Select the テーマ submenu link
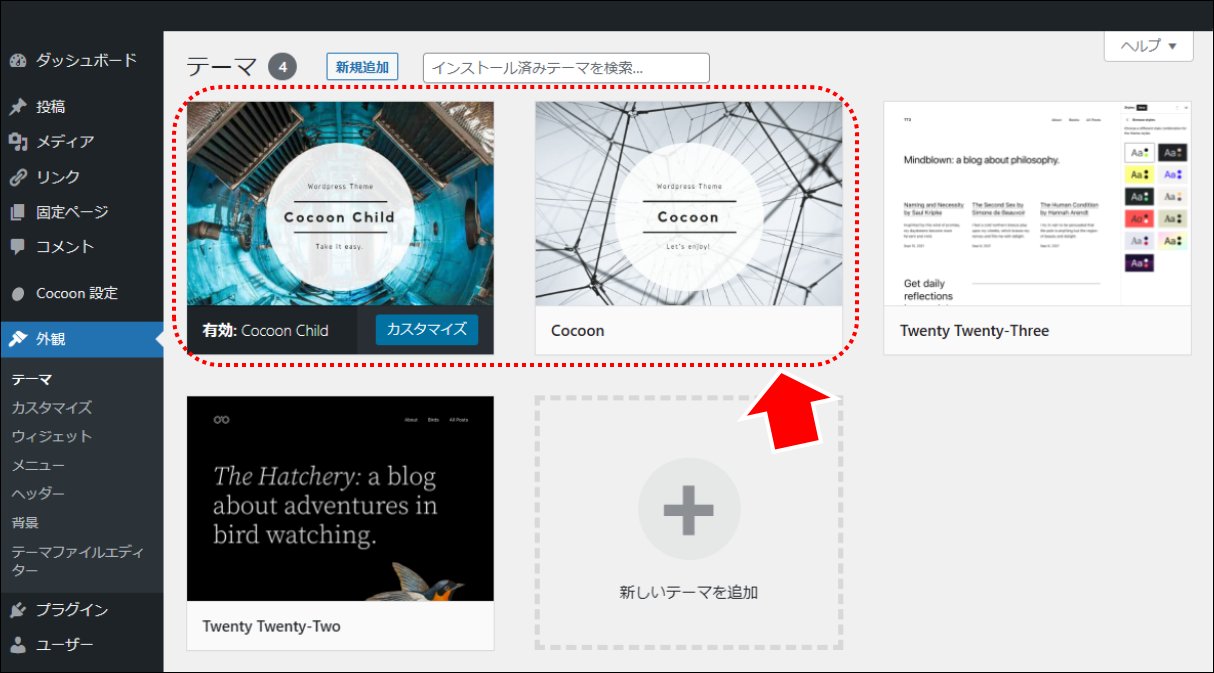Image resolution: width=1214 pixels, height=673 pixels. (31, 379)
